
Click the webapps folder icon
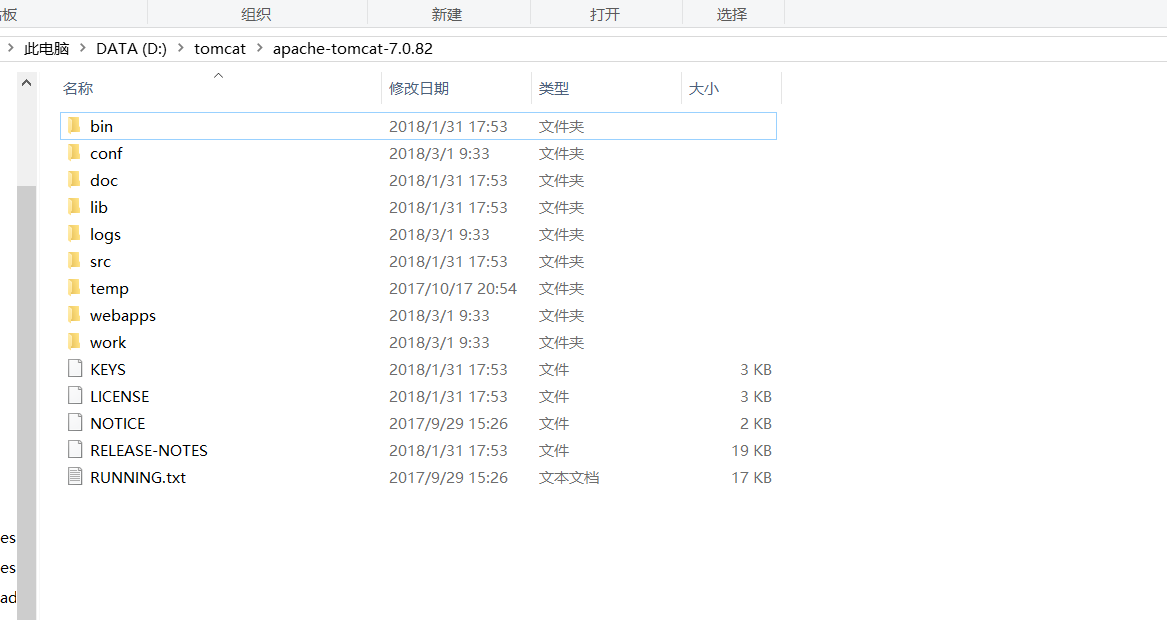(74, 315)
